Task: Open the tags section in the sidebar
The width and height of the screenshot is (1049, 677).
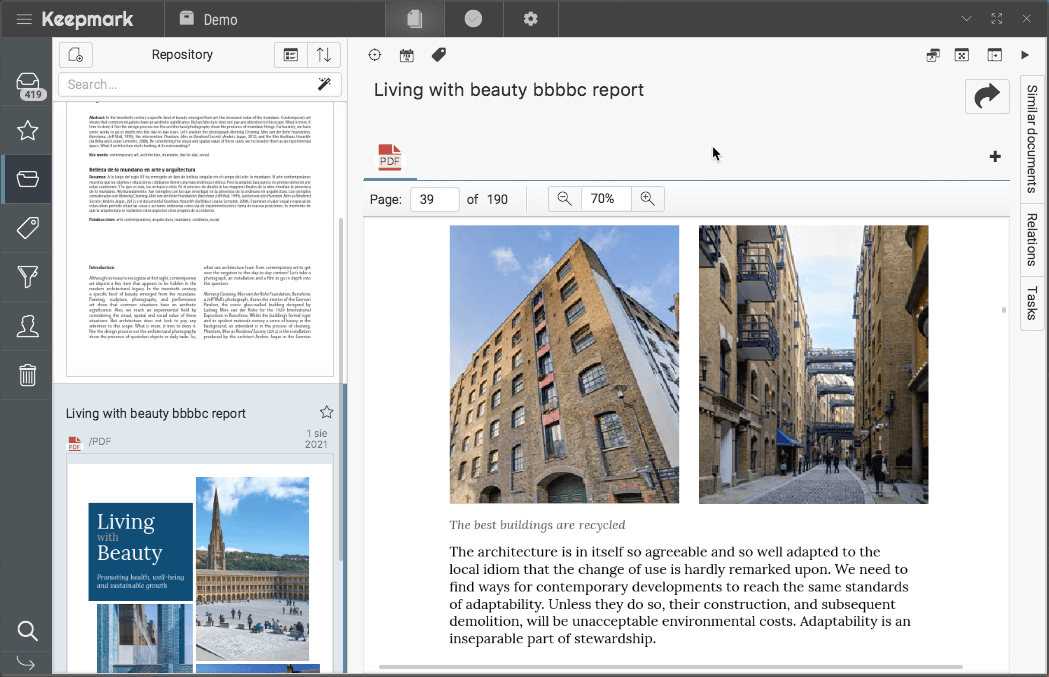Action: (x=28, y=228)
